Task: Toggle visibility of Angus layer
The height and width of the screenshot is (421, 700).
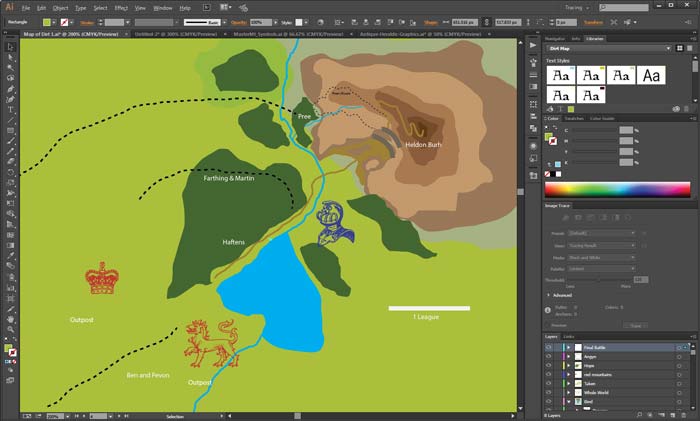Action: pos(550,357)
